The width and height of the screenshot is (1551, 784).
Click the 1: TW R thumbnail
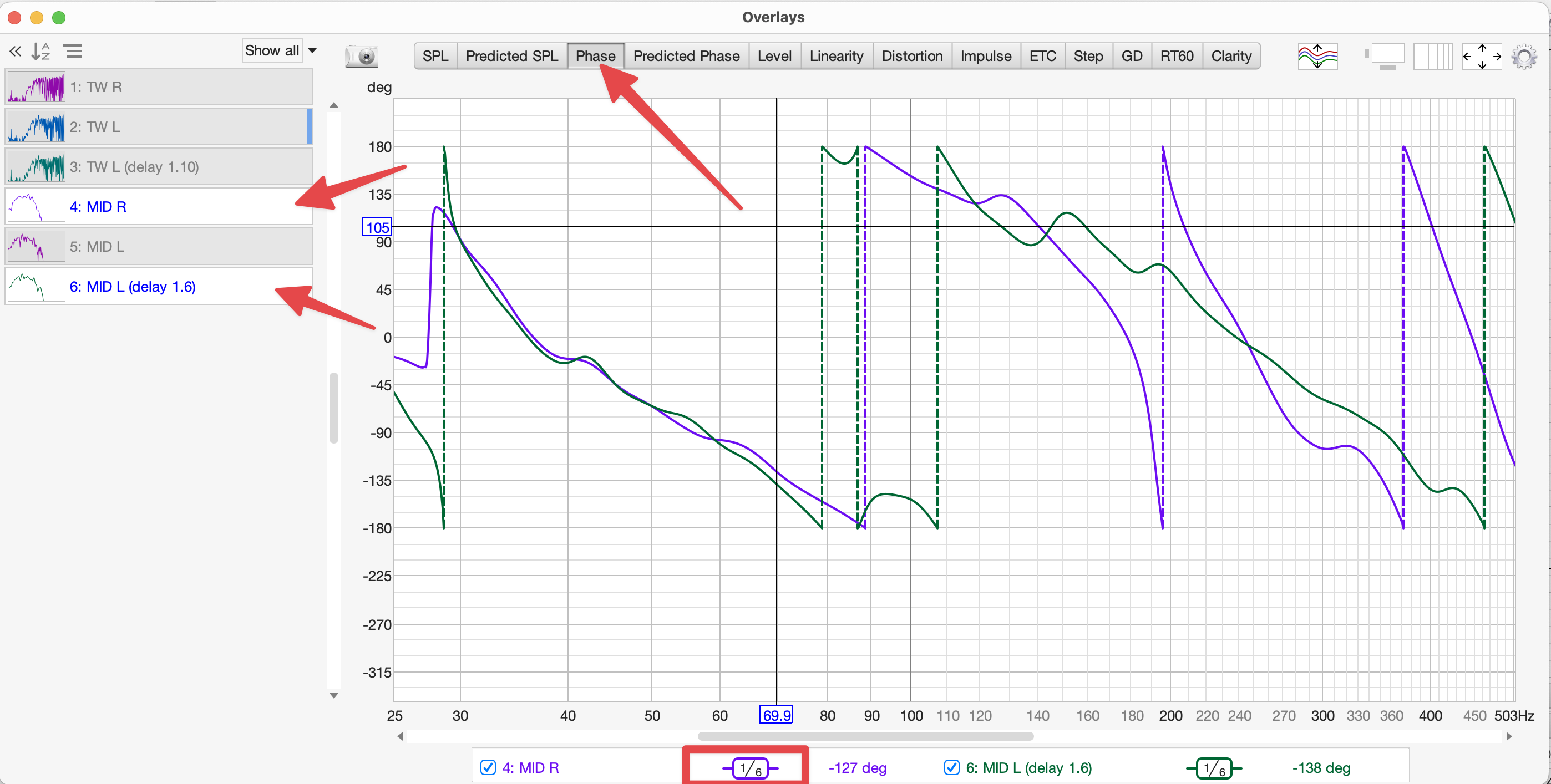[x=36, y=86]
